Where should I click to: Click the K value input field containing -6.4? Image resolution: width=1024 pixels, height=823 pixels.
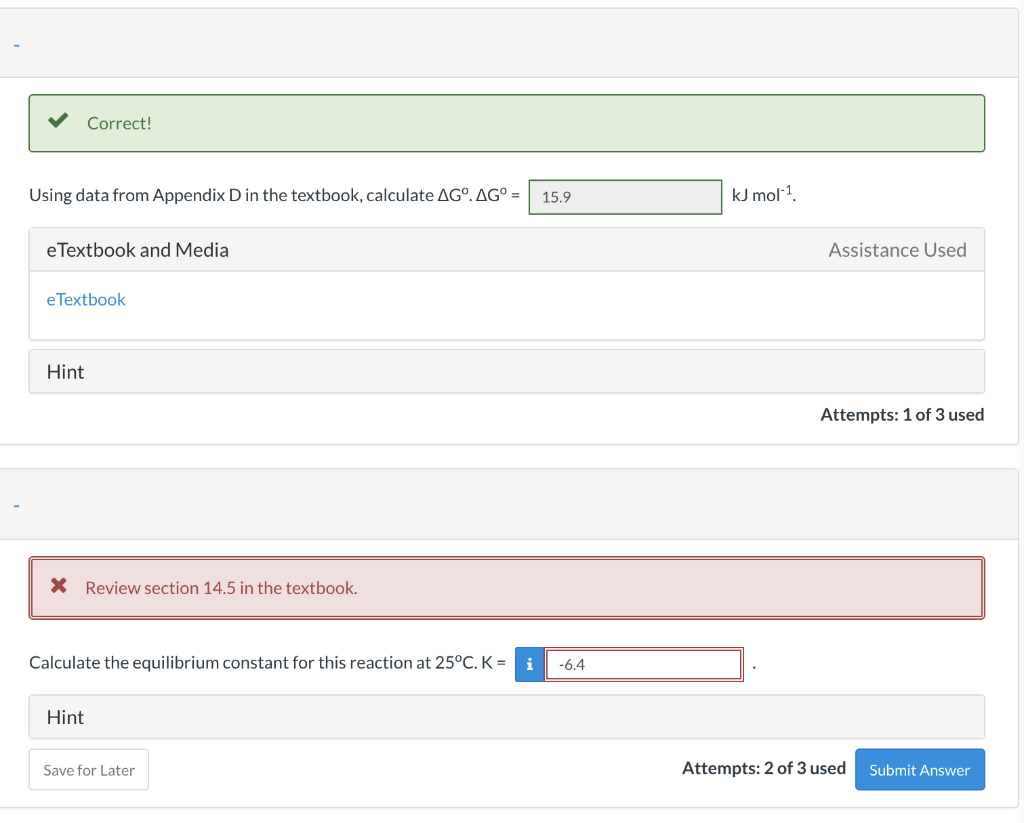[x=644, y=664]
